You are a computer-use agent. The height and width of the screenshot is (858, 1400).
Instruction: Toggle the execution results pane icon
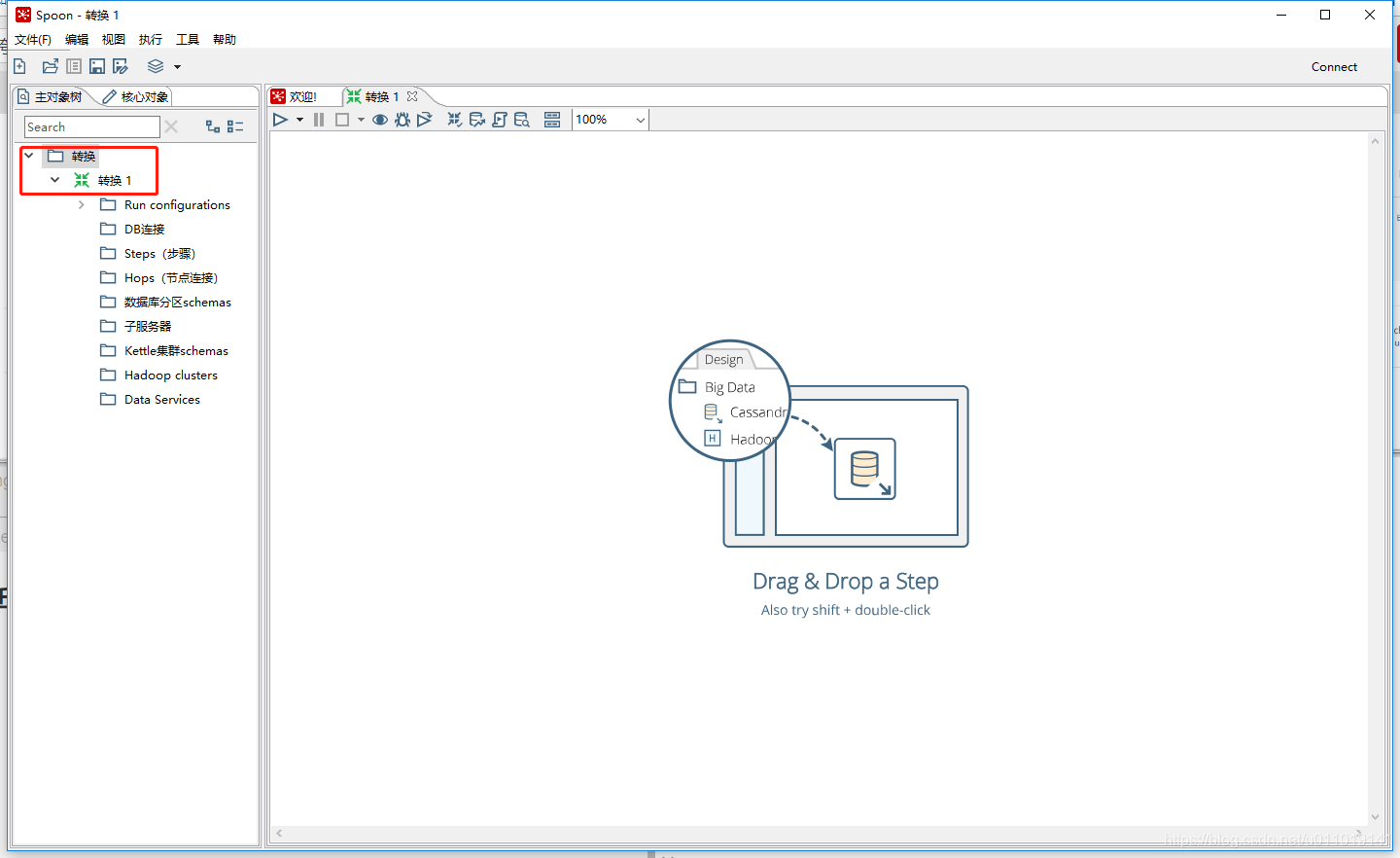(x=552, y=120)
